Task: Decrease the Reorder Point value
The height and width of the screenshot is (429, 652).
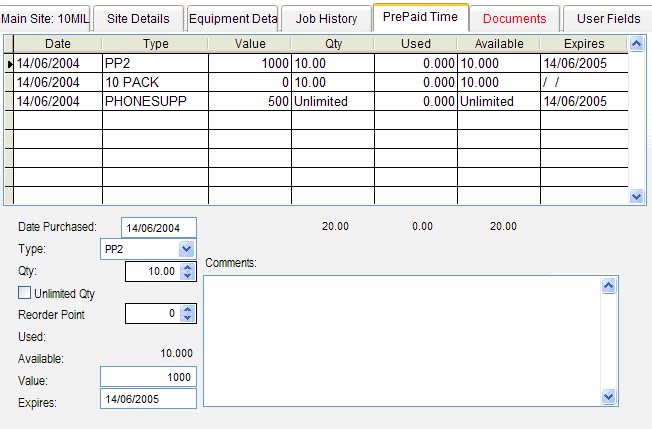Action: click(x=186, y=318)
